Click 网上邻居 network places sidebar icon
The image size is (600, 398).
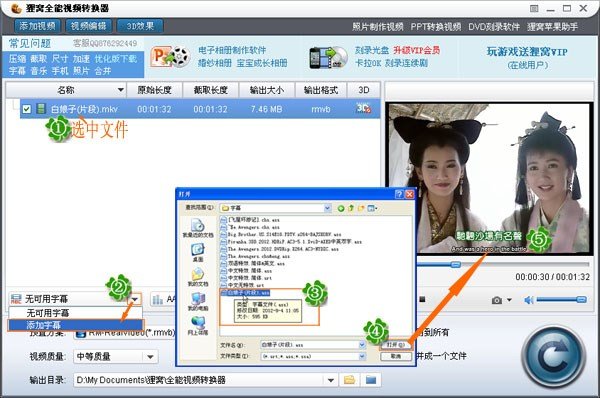coord(198,326)
